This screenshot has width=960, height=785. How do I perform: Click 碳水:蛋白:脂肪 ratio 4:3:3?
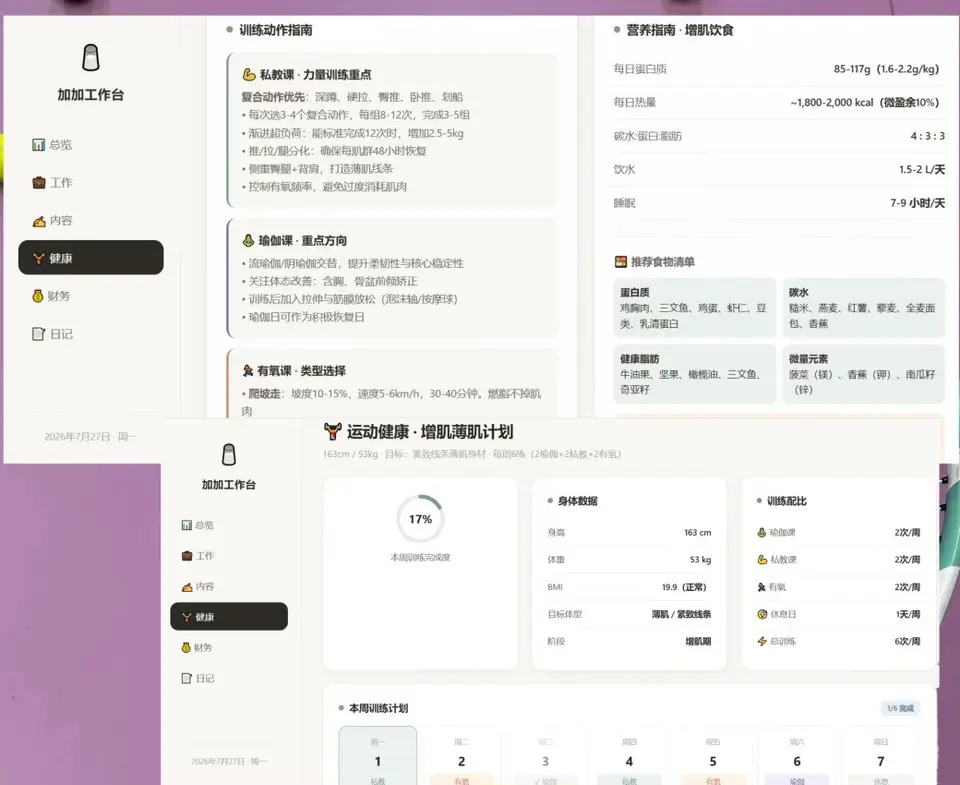pos(928,136)
